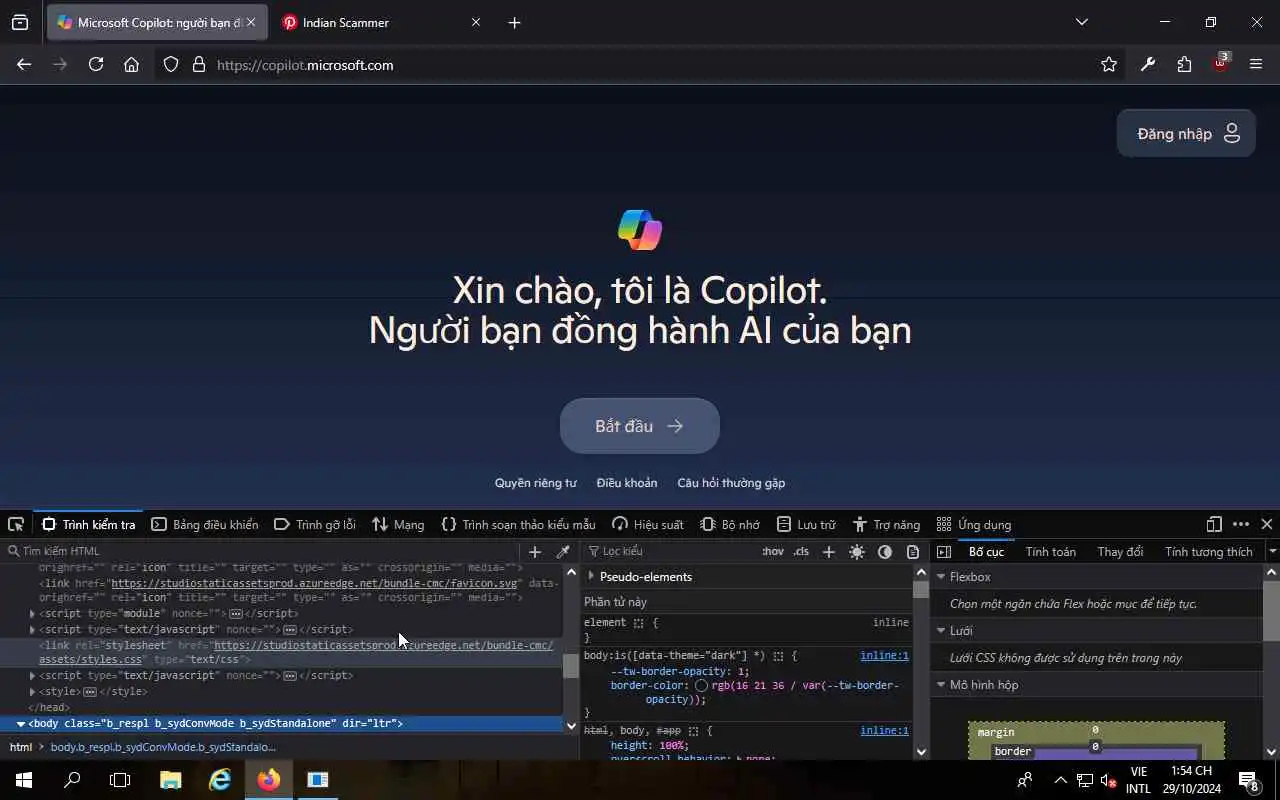Viewport: 1280px width, 800px height.
Task: Open the DevTools three-dot options menu
Action: (x=1241, y=524)
